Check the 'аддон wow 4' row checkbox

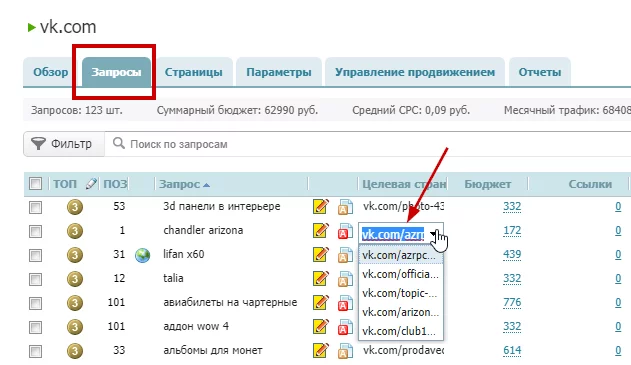click(x=35, y=327)
